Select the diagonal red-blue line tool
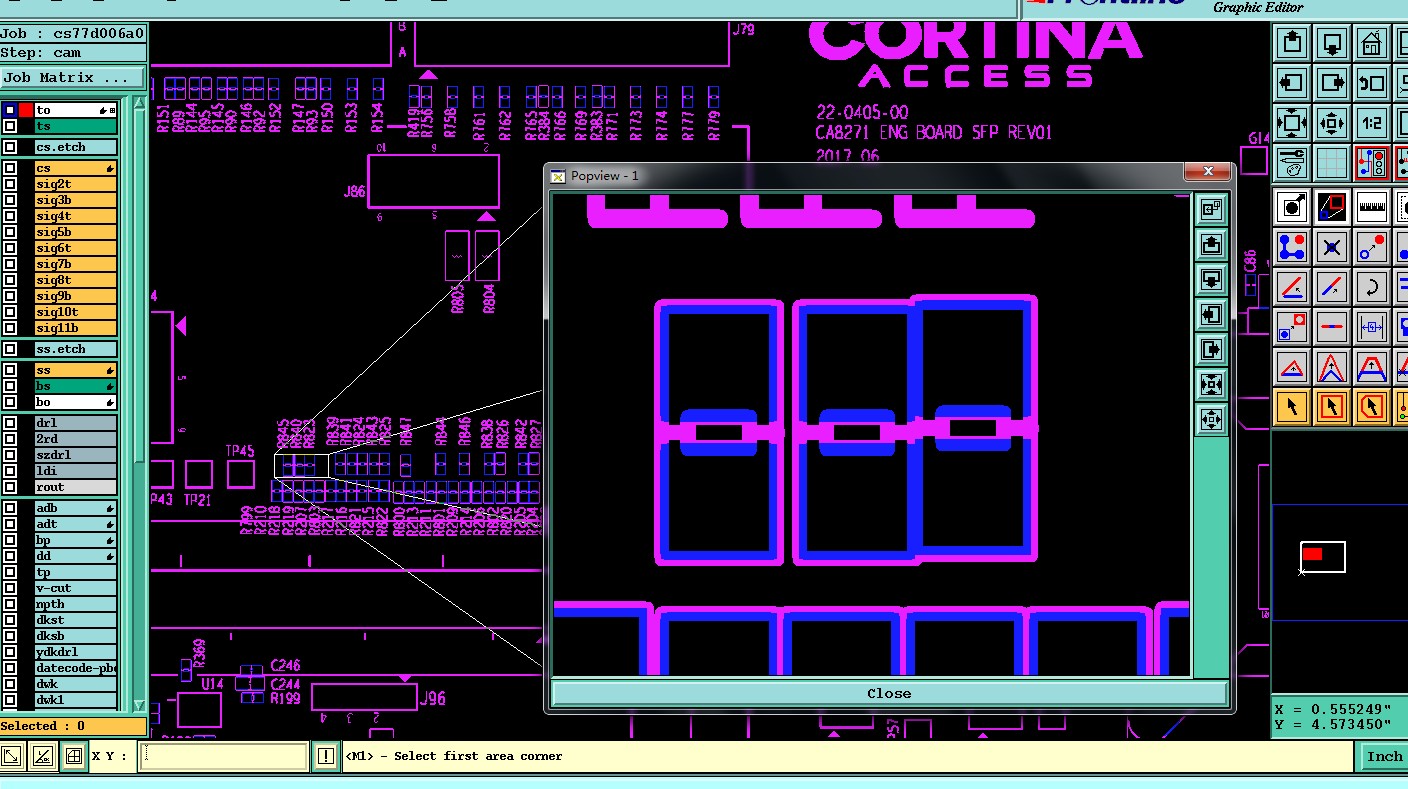 click(1332, 287)
